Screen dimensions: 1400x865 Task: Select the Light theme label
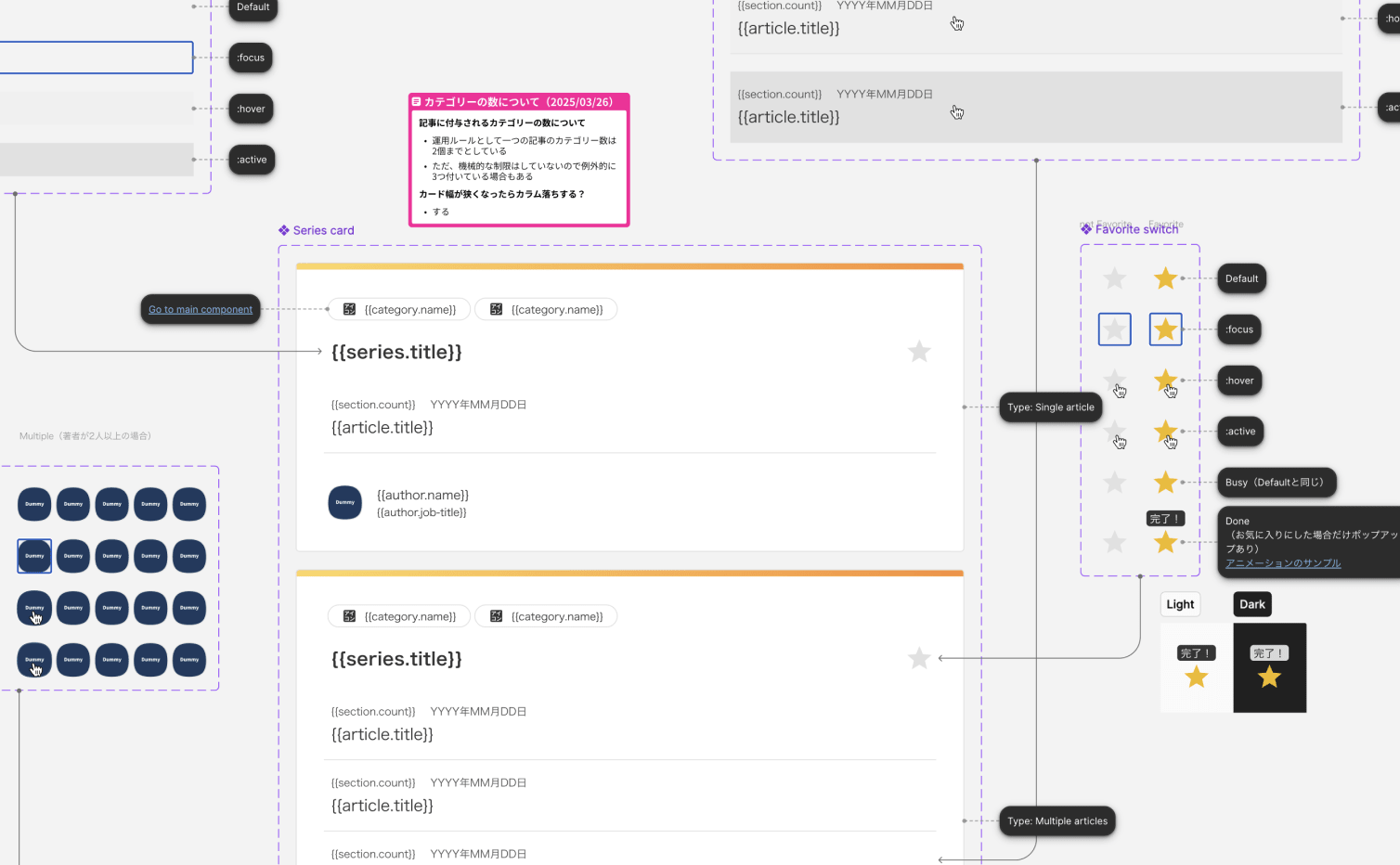[x=1180, y=604]
